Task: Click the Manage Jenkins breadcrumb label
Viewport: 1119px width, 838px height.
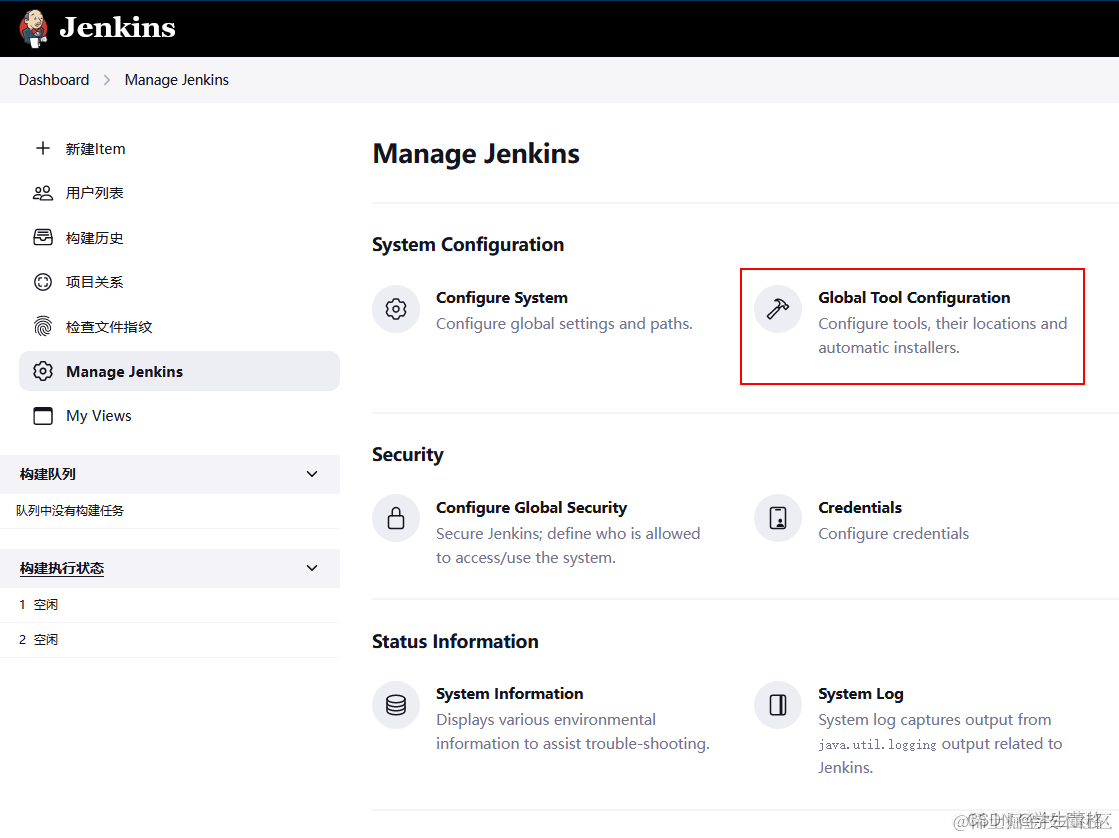Action: click(176, 79)
